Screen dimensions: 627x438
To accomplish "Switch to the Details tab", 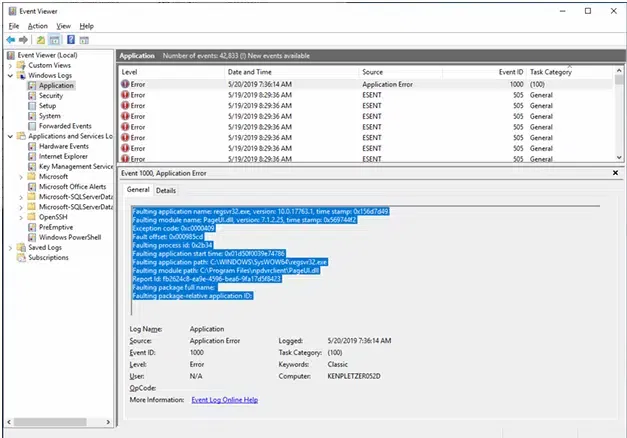I will (x=165, y=190).
